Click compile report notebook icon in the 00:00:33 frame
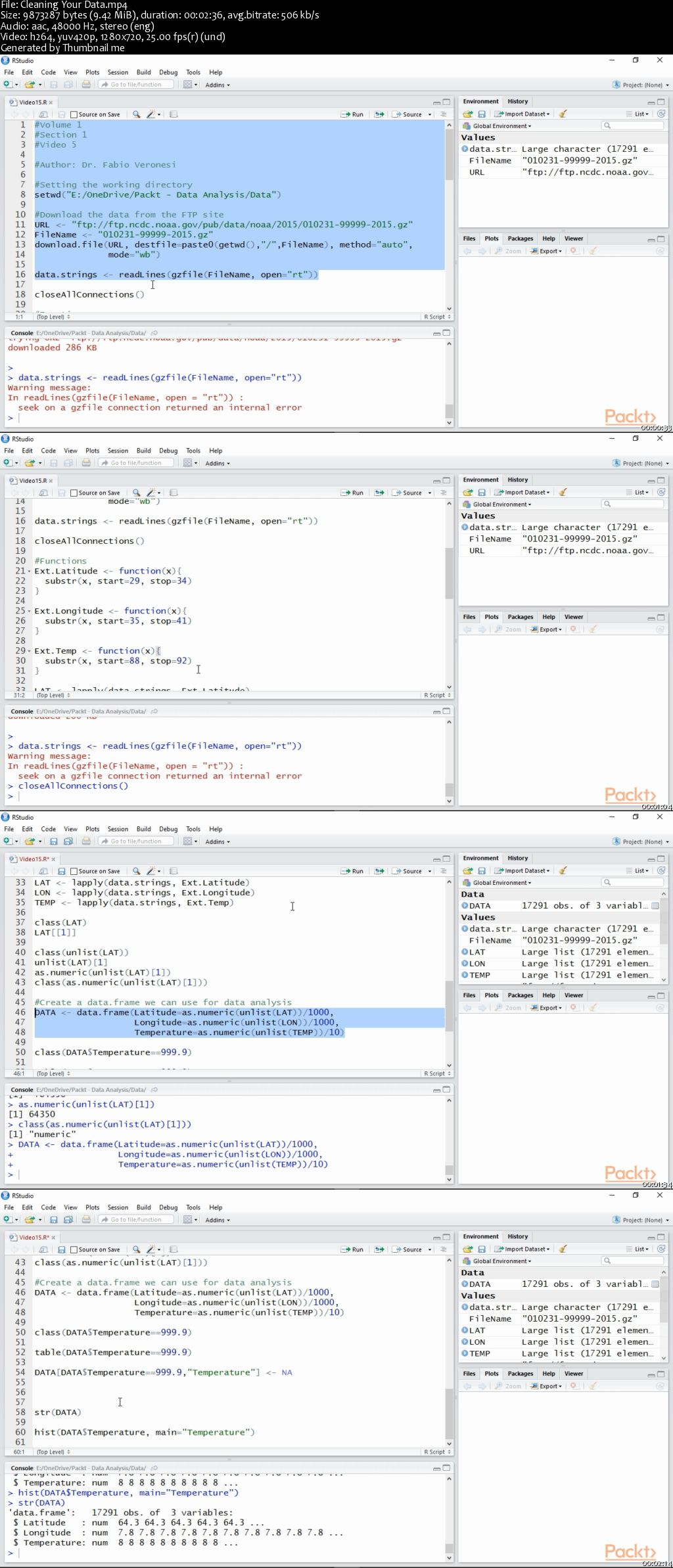 click(x=174, y=114)
